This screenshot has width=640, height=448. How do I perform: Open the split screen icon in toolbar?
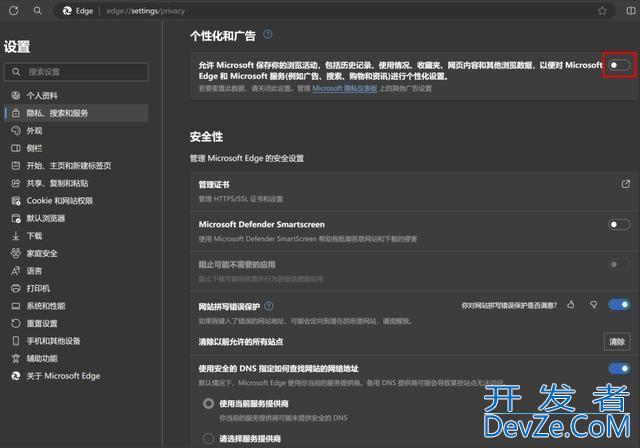pos(631,11)
